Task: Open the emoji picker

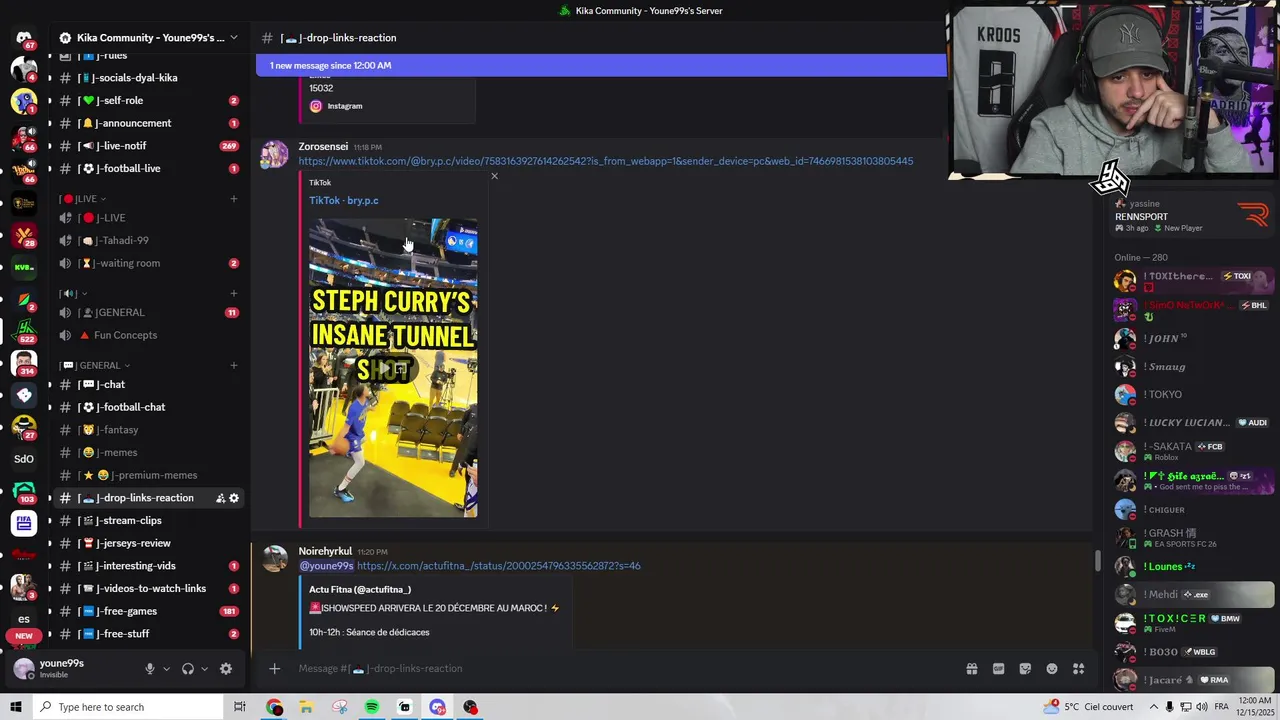Action: (x=1052, y=669)
